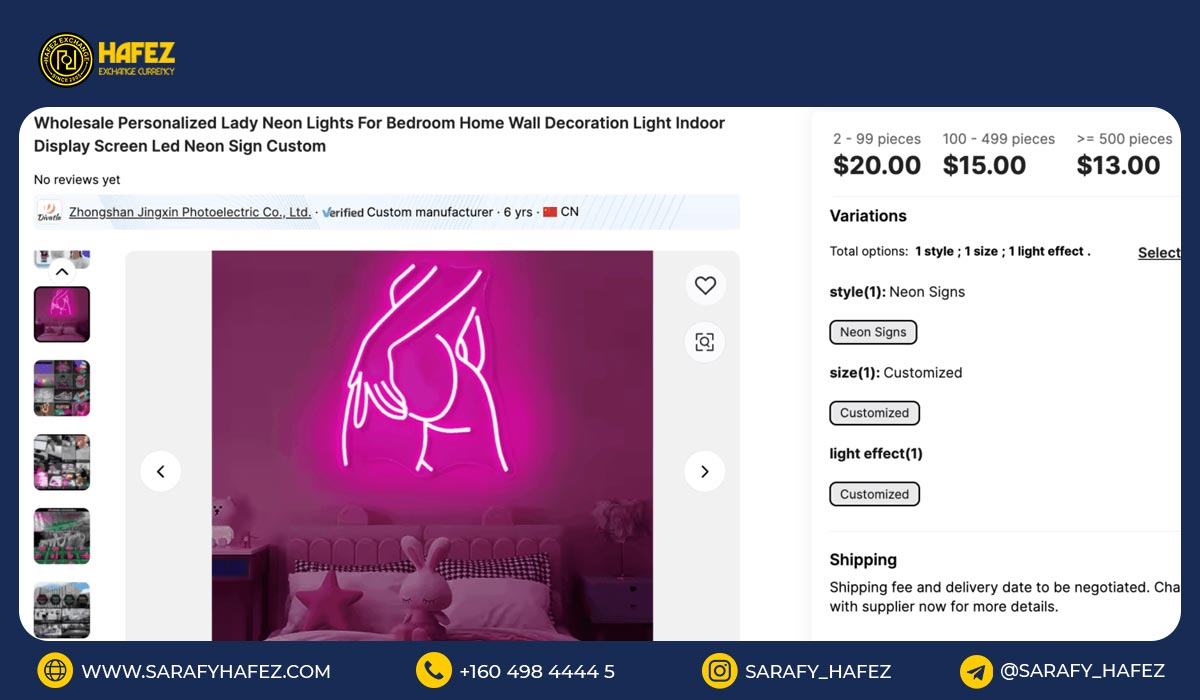Click the Select variations link
Image resolution: width=1200 pixels, height=700 pixels.
(x=1159, y=253)
